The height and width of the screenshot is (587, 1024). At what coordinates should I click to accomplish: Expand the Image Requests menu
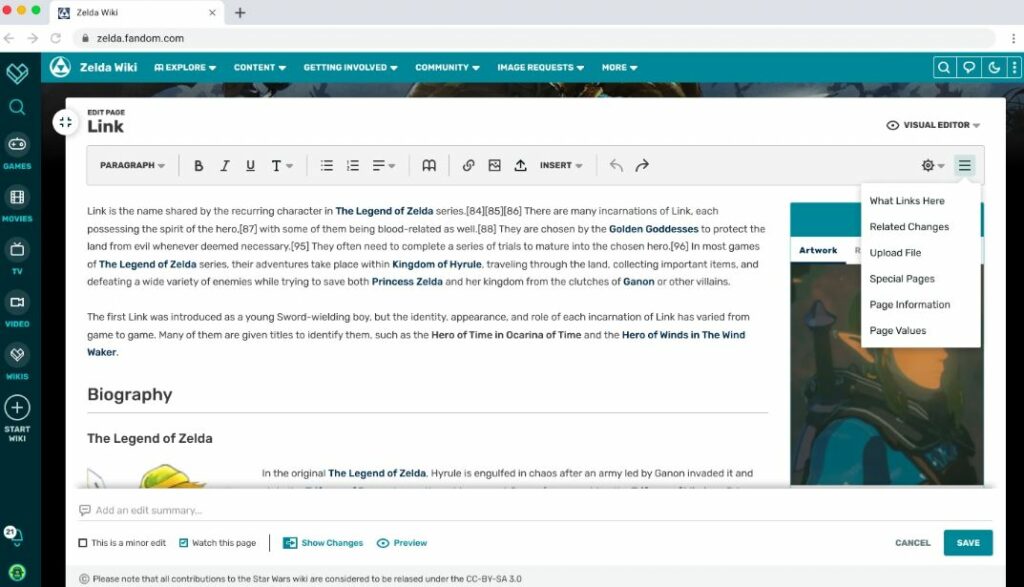(541, 67)
